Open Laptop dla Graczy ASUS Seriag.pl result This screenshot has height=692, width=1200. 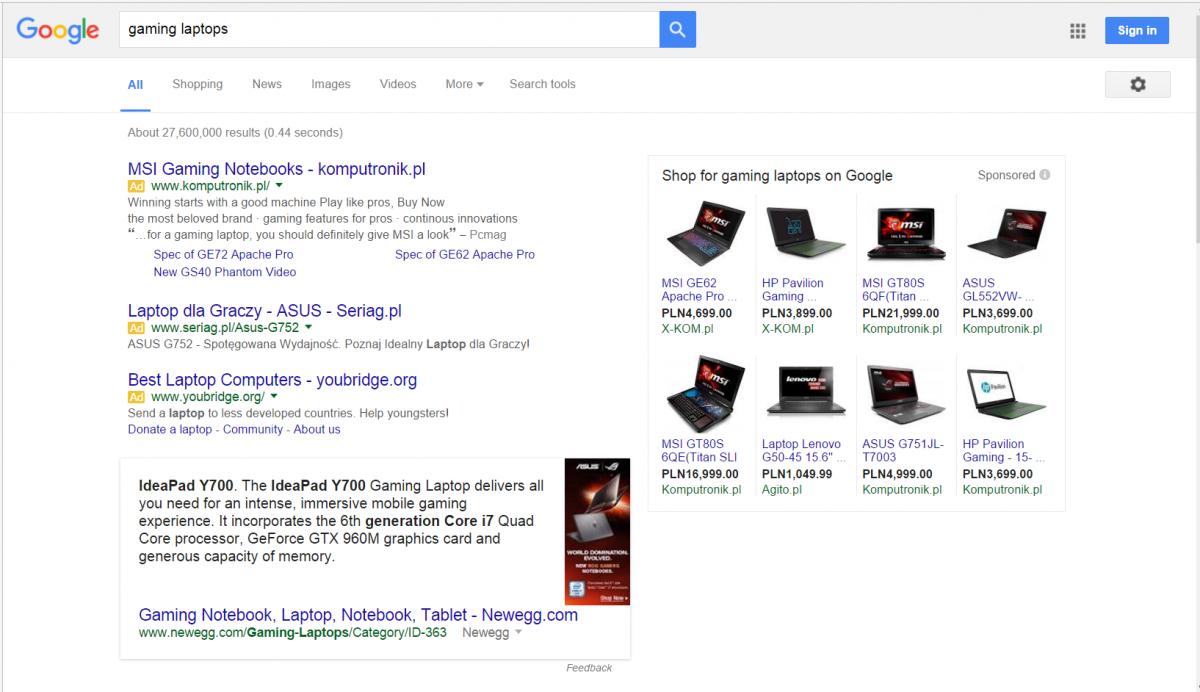pyautogui.click(x=265, y=311)
